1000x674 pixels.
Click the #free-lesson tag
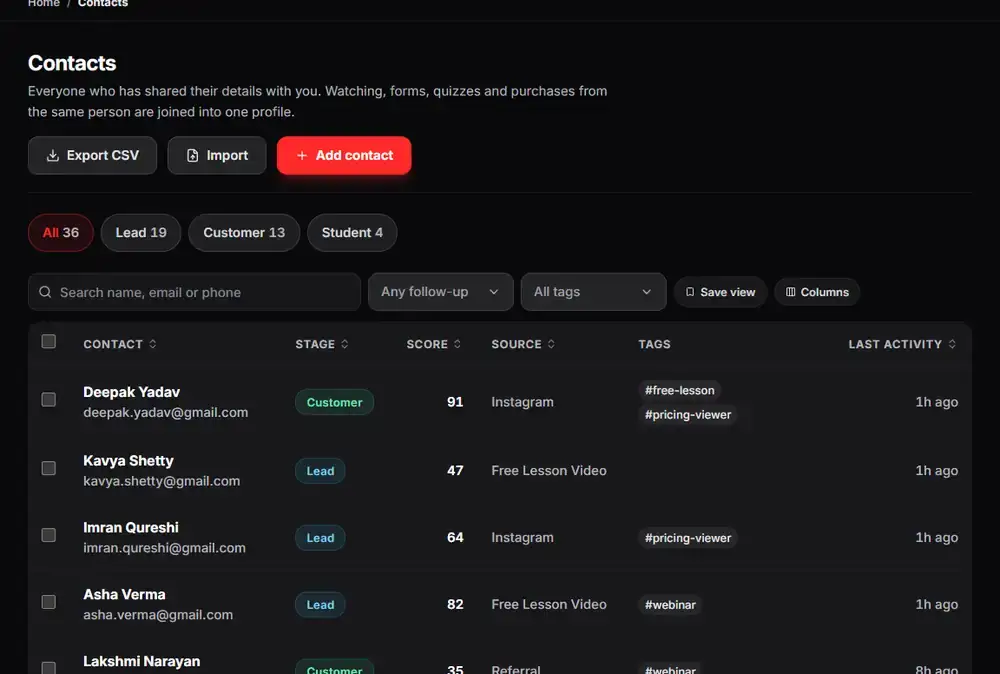click(679, 390)
